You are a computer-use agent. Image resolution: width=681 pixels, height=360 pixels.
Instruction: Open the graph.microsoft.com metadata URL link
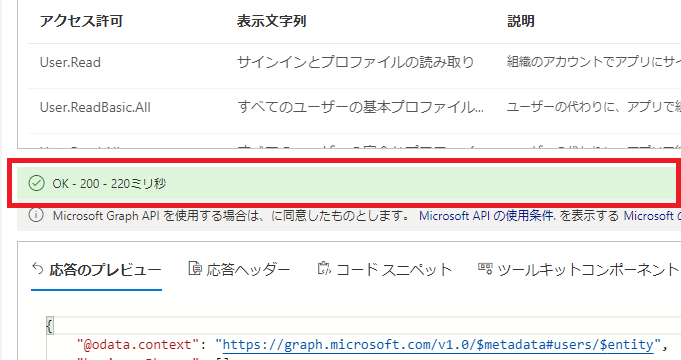tap(438, 345)
